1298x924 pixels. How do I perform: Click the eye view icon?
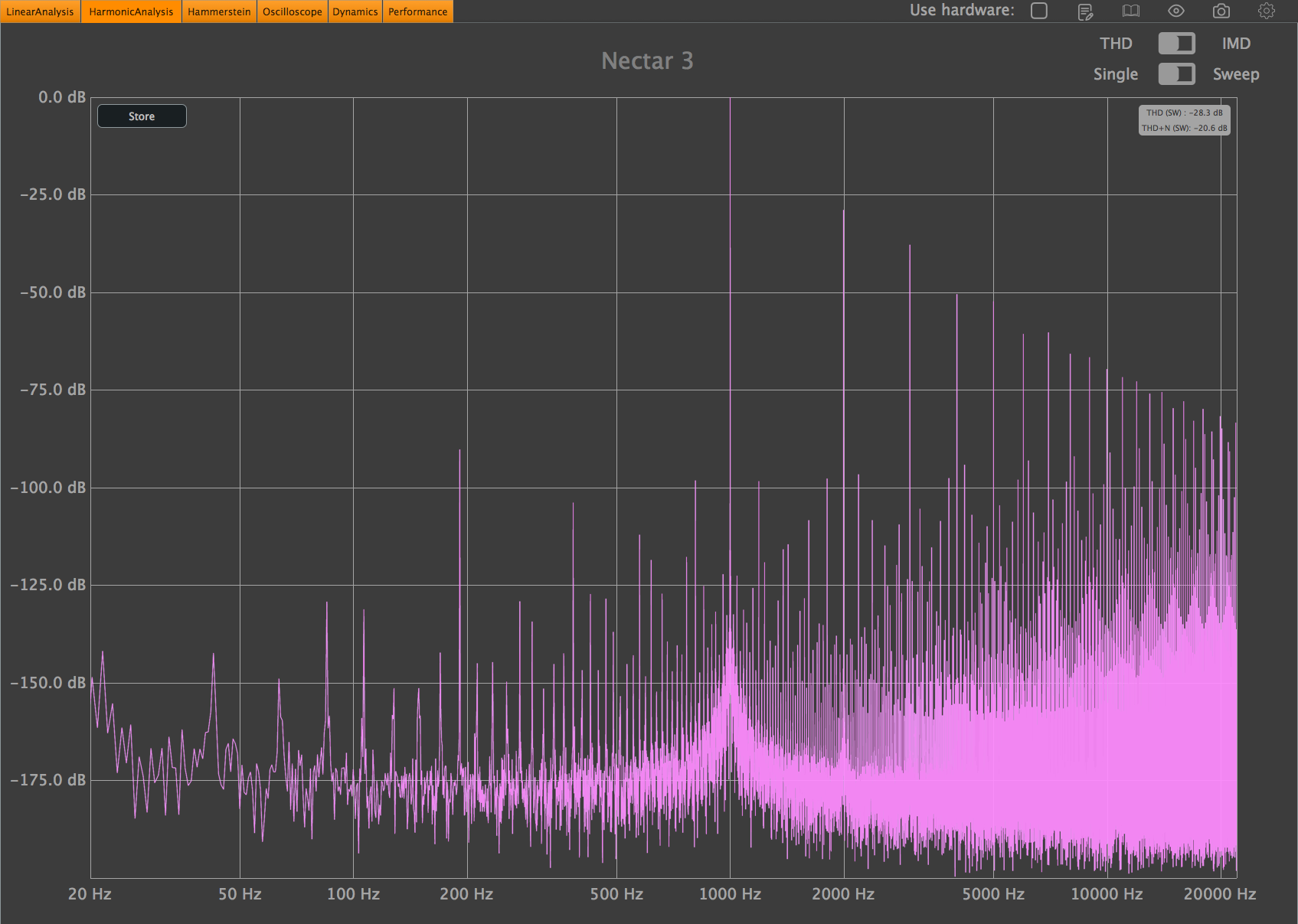pos(1176,11)
